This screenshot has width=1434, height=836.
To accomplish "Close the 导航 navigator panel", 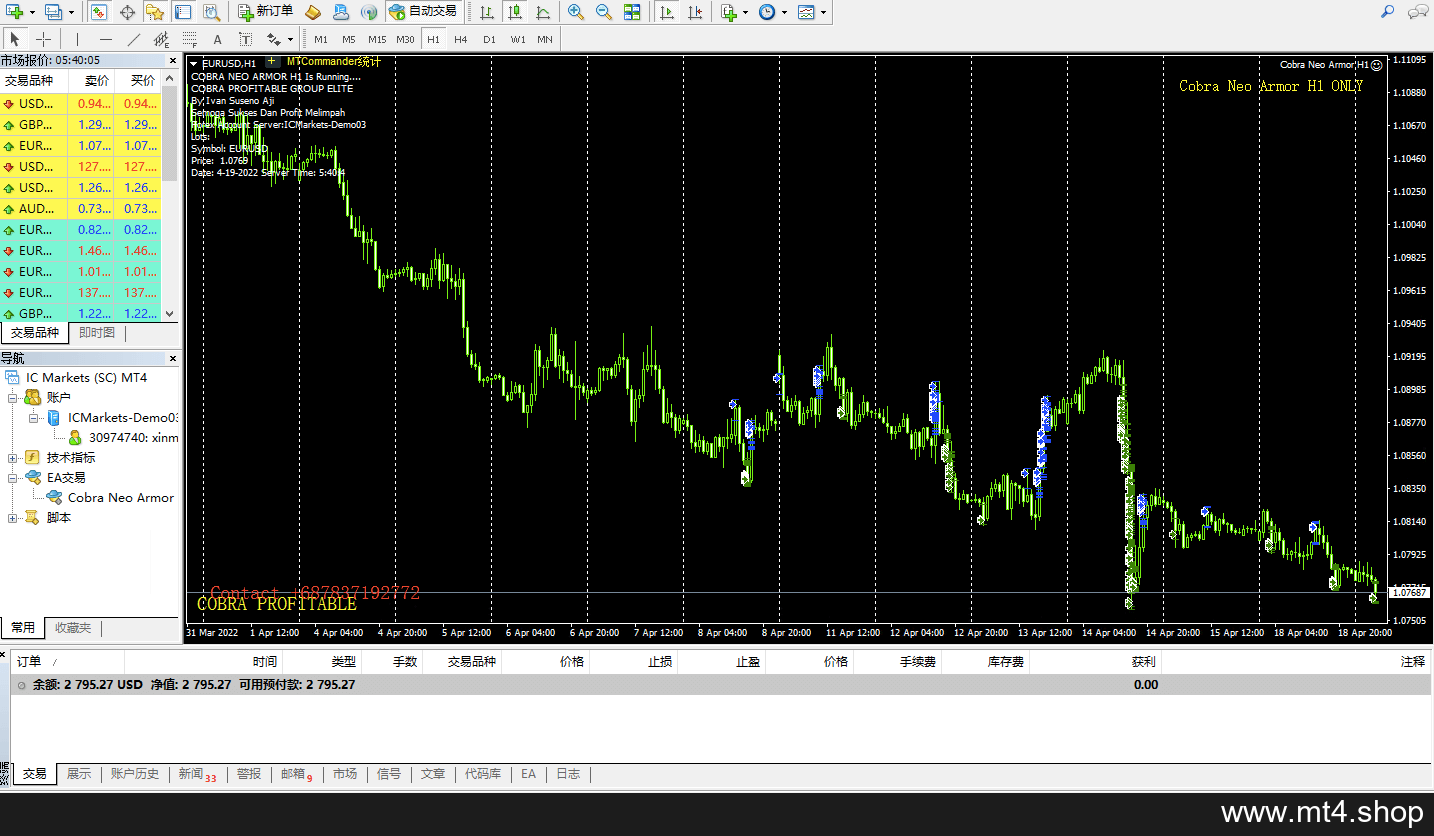I will [x=171, y=358].
